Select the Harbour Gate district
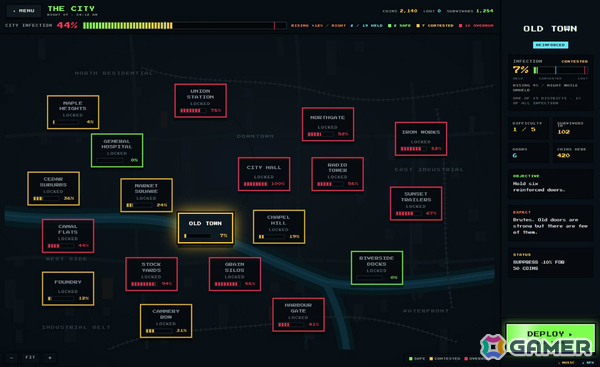The height and width of the screenshot is (367, 600). pos(298,315)
